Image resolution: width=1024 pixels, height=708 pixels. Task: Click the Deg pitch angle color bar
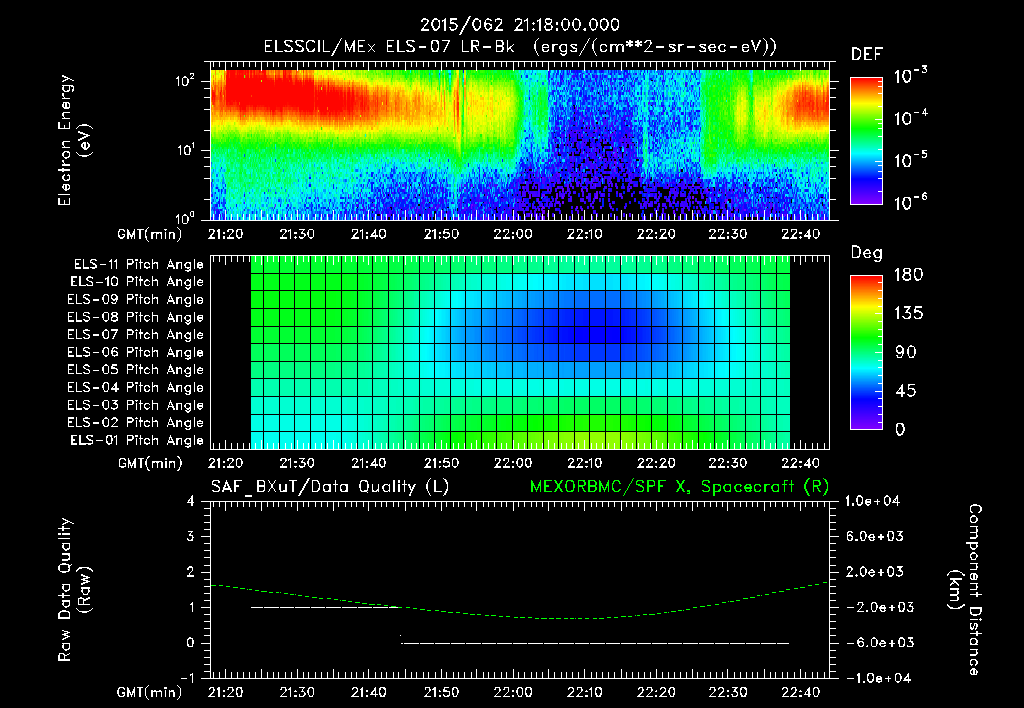click(x=866, y=352)
